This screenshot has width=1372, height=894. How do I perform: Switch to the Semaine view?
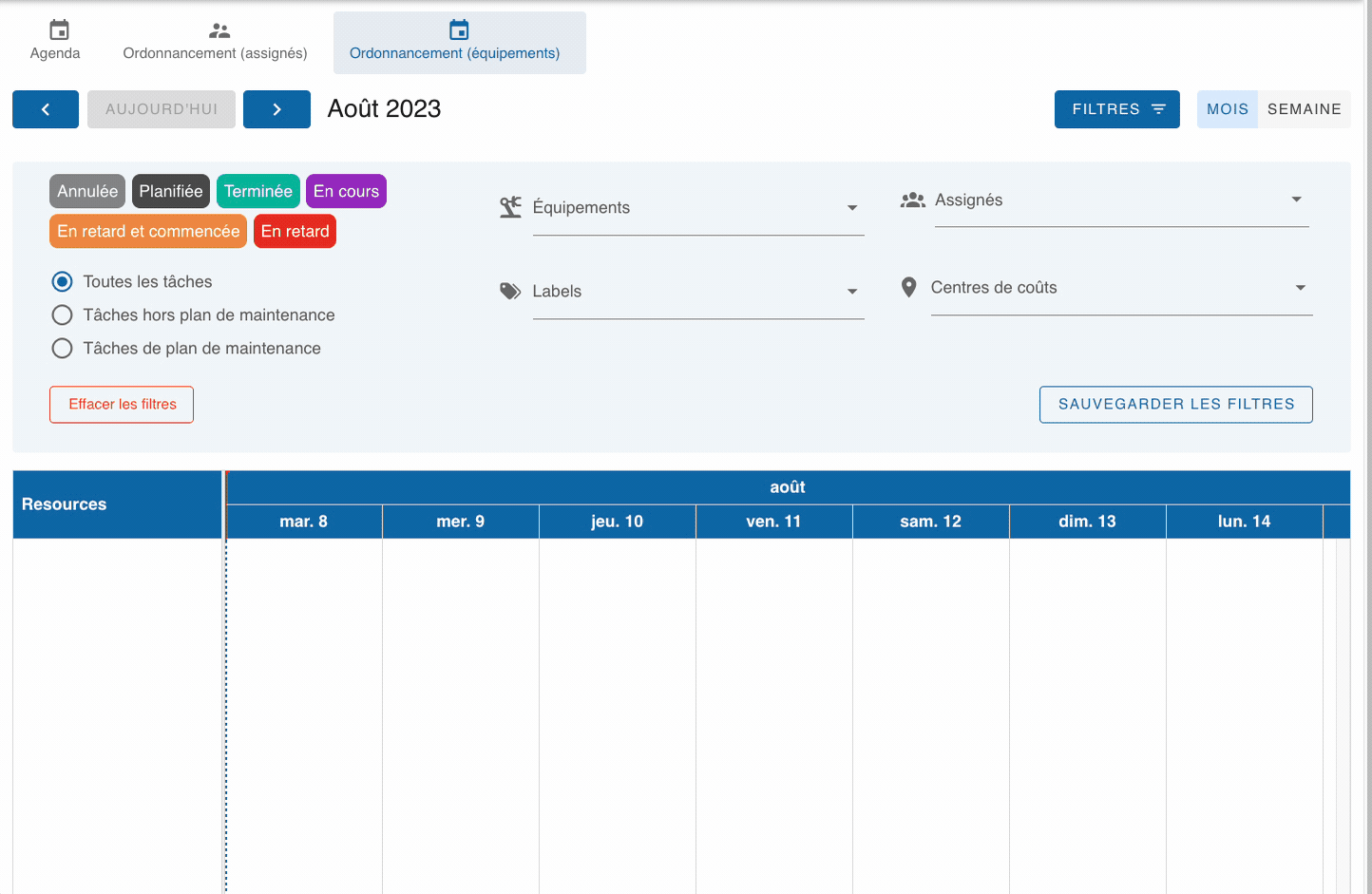click(x=1304, y=109)
